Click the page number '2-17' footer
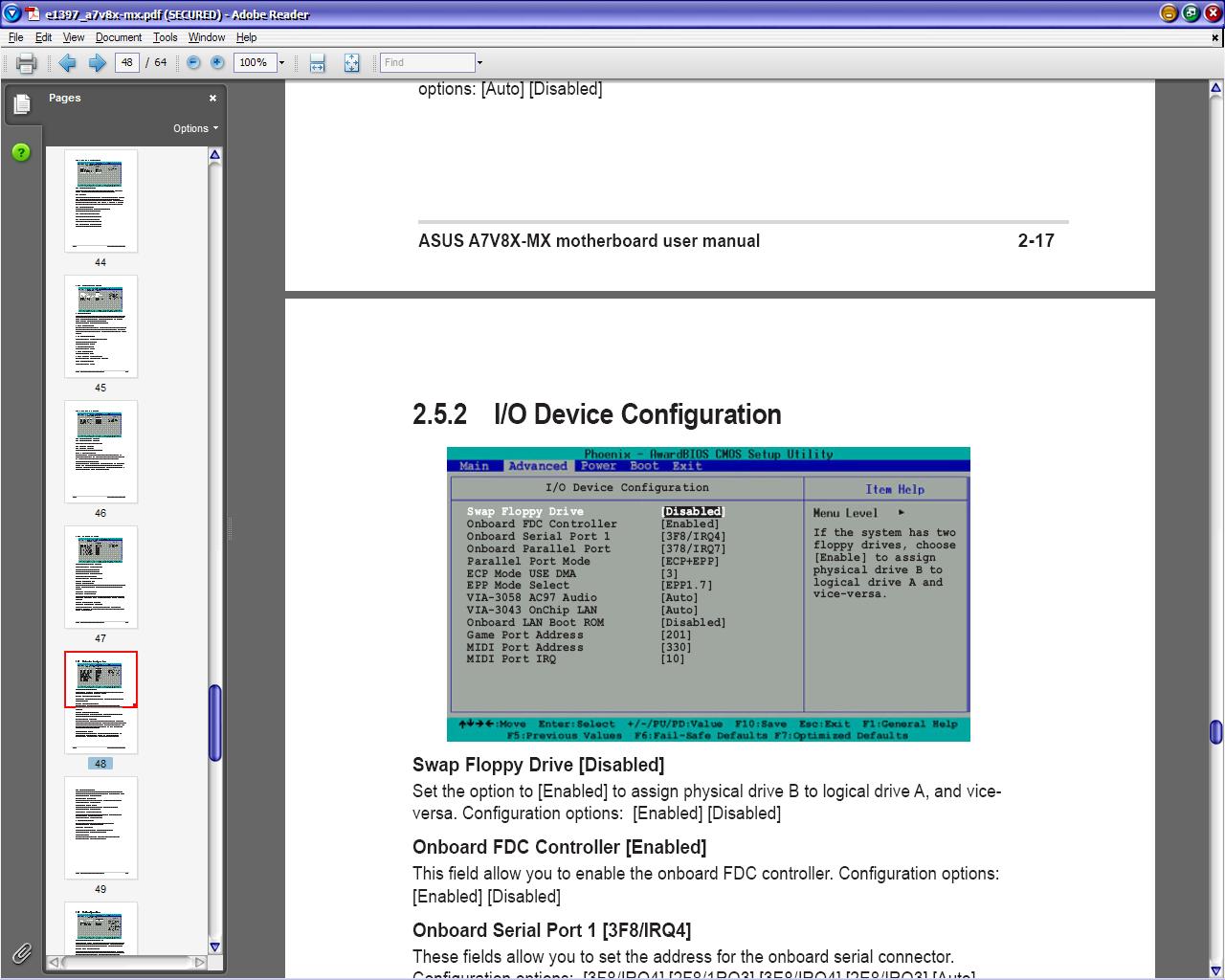Viewport: 1225px width, 980px height. [1036, 241]
